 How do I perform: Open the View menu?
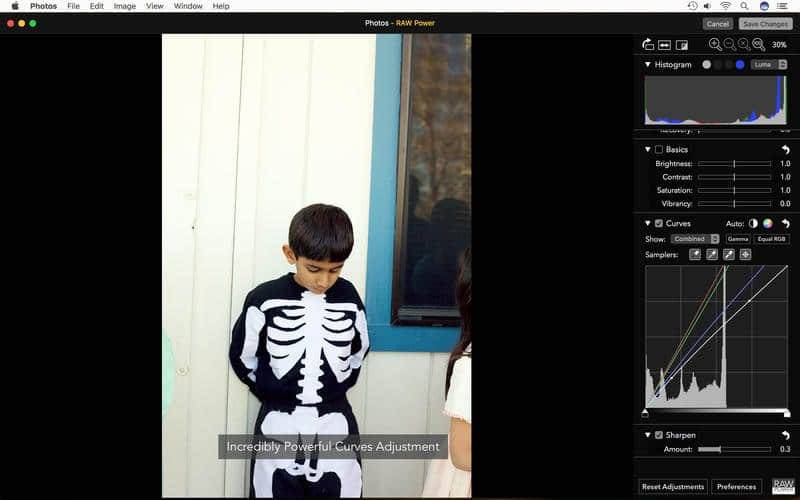point(155,6)
